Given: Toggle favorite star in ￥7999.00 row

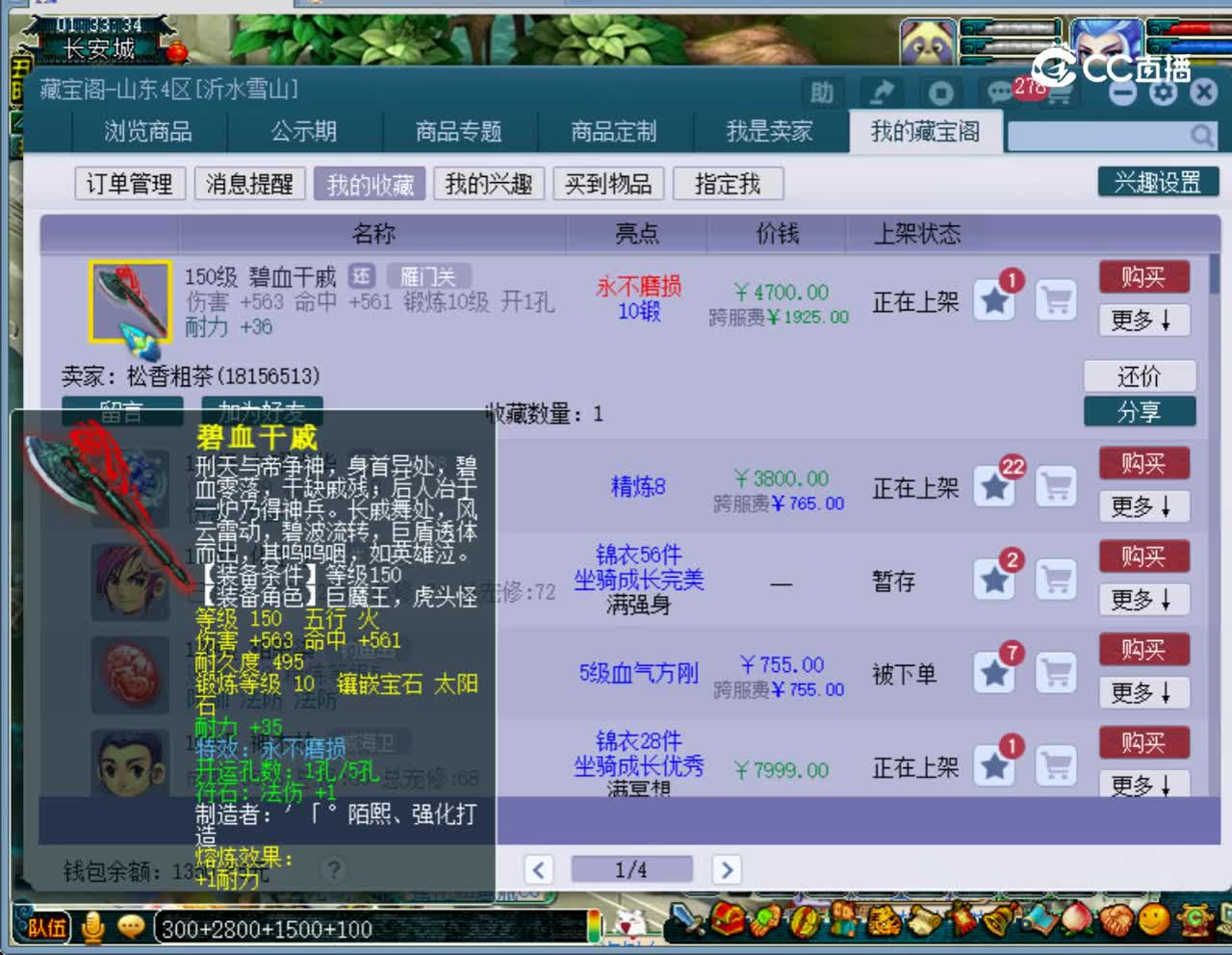Looking at the screenshot, I should (x=995, y=766).
